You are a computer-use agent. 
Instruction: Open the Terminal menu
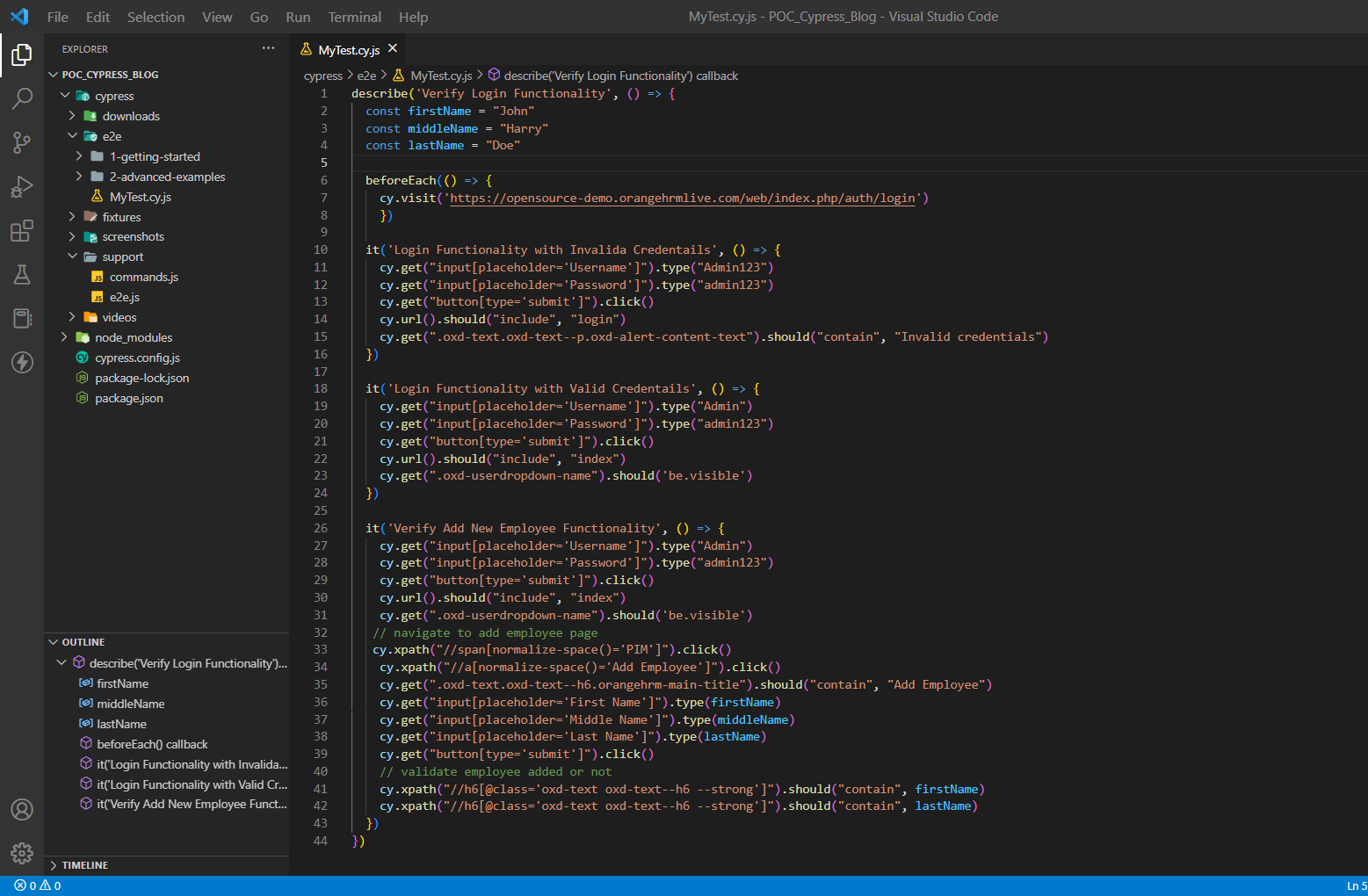[x=355, y=17]
